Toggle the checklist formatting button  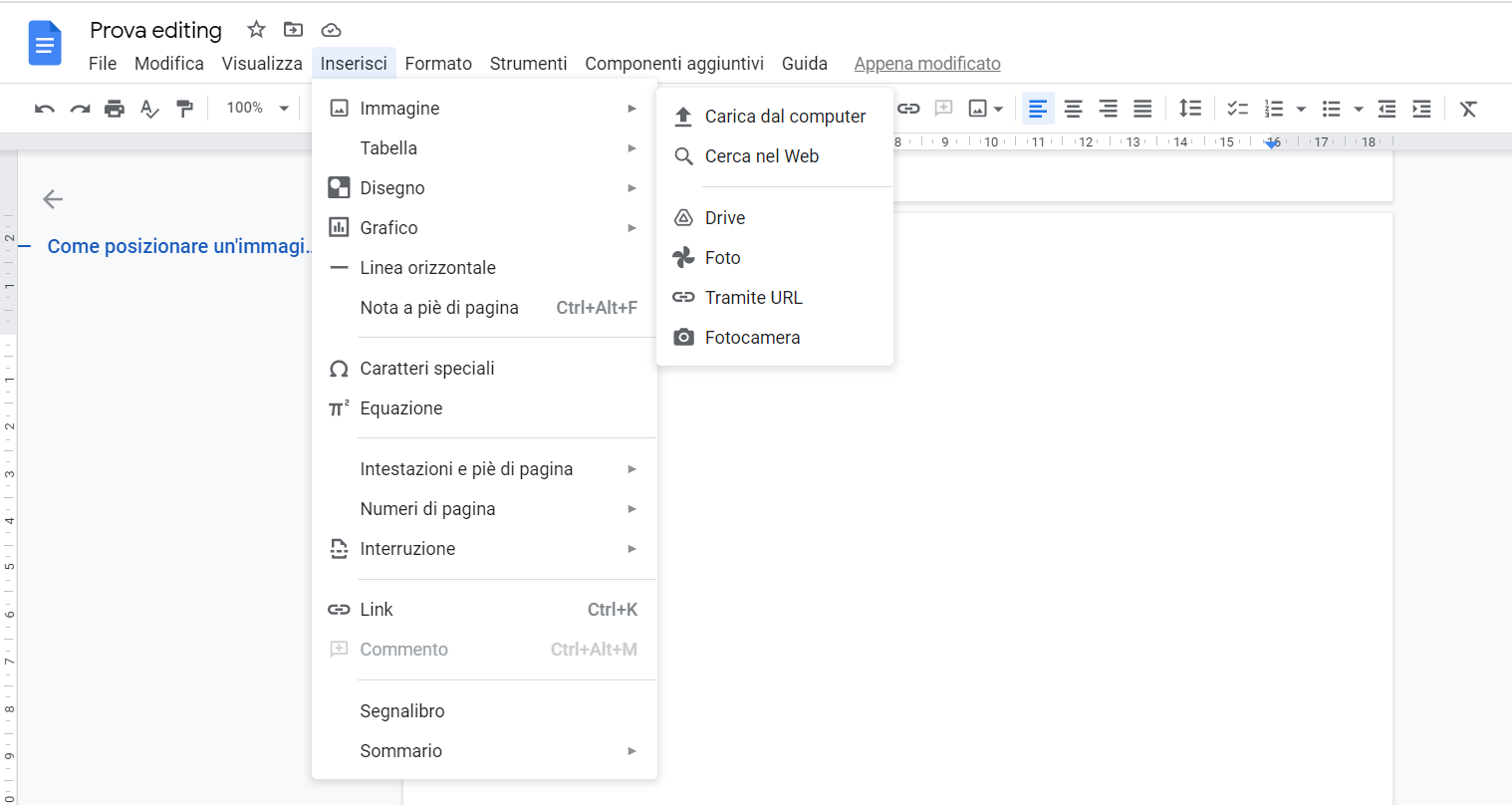1237,109
